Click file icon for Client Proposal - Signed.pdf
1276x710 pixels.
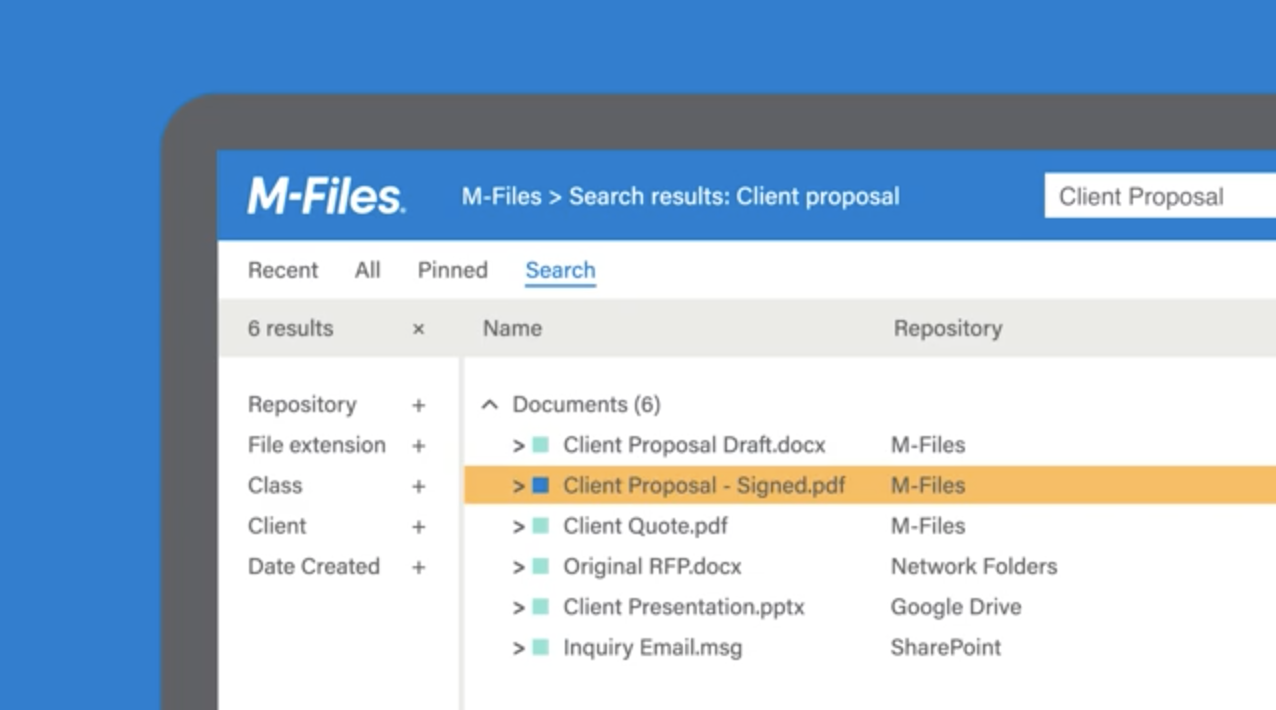click(541, 485)
